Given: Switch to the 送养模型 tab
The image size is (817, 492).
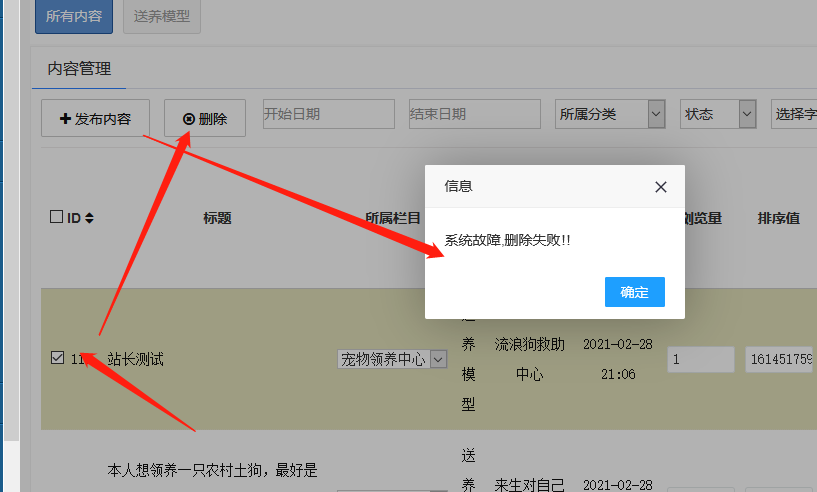Looking at the screenshot, I should pyautogui.click(x=162, y=17).
